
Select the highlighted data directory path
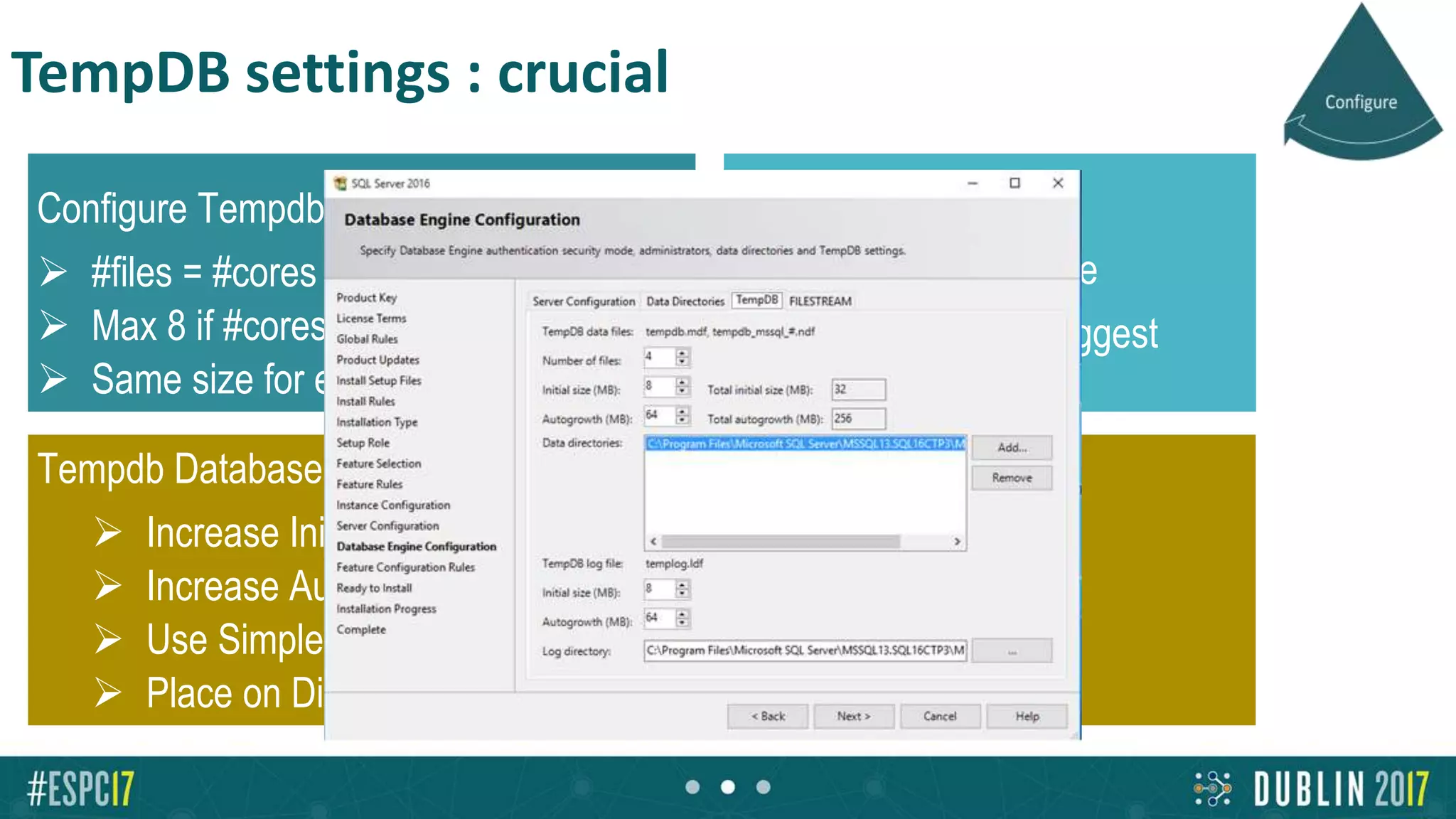click(x=805, y=444)
